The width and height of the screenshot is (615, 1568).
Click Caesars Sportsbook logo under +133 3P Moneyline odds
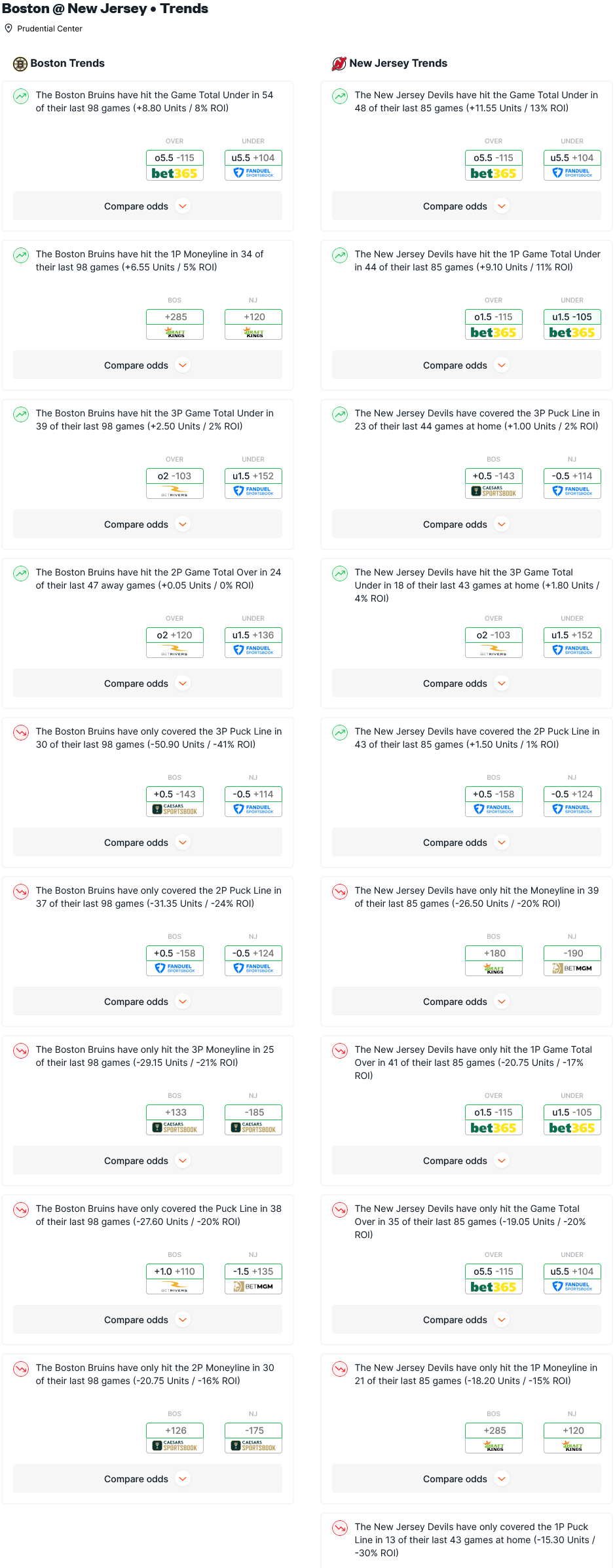coord(175,1127)
